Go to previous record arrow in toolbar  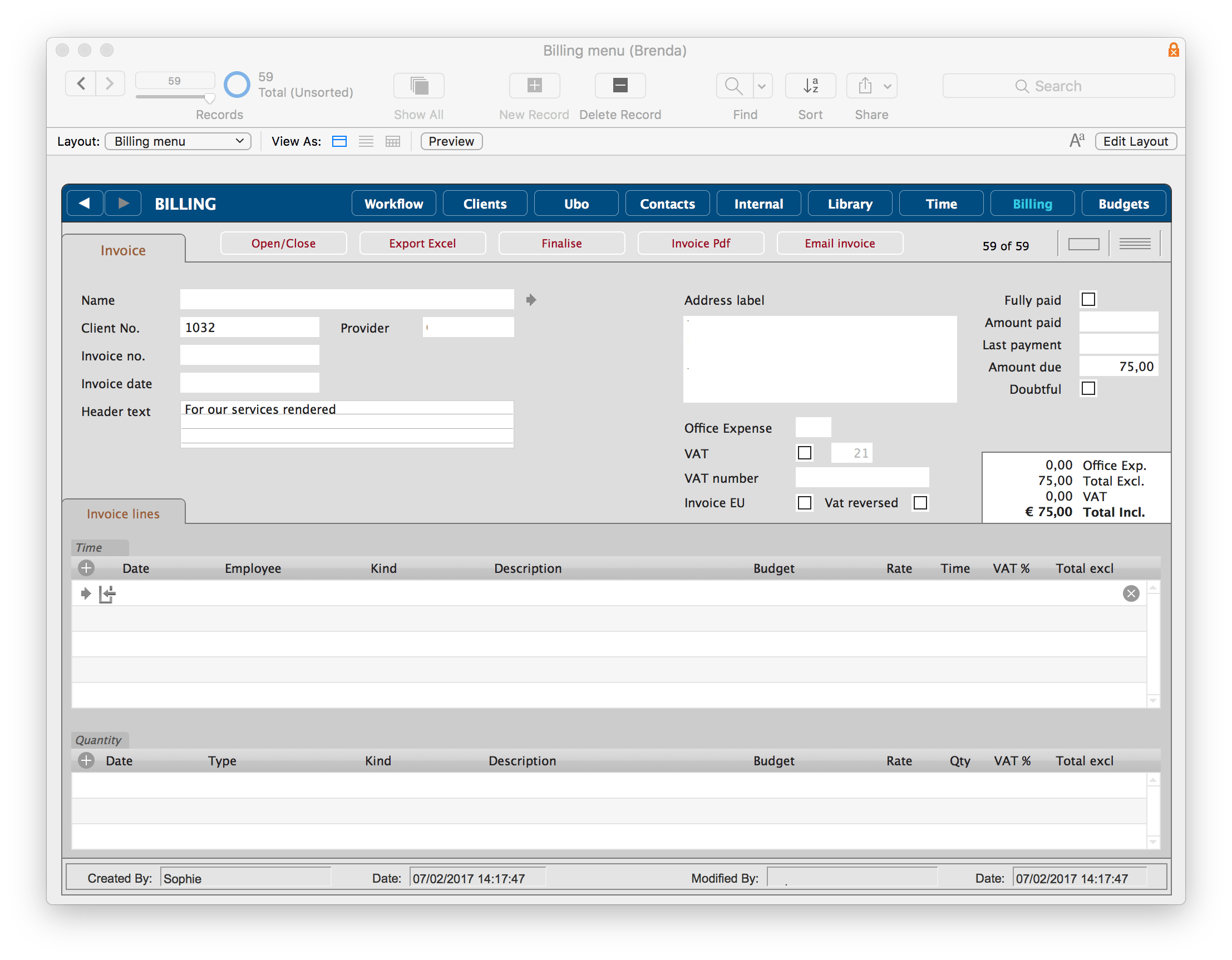(81, 84)
